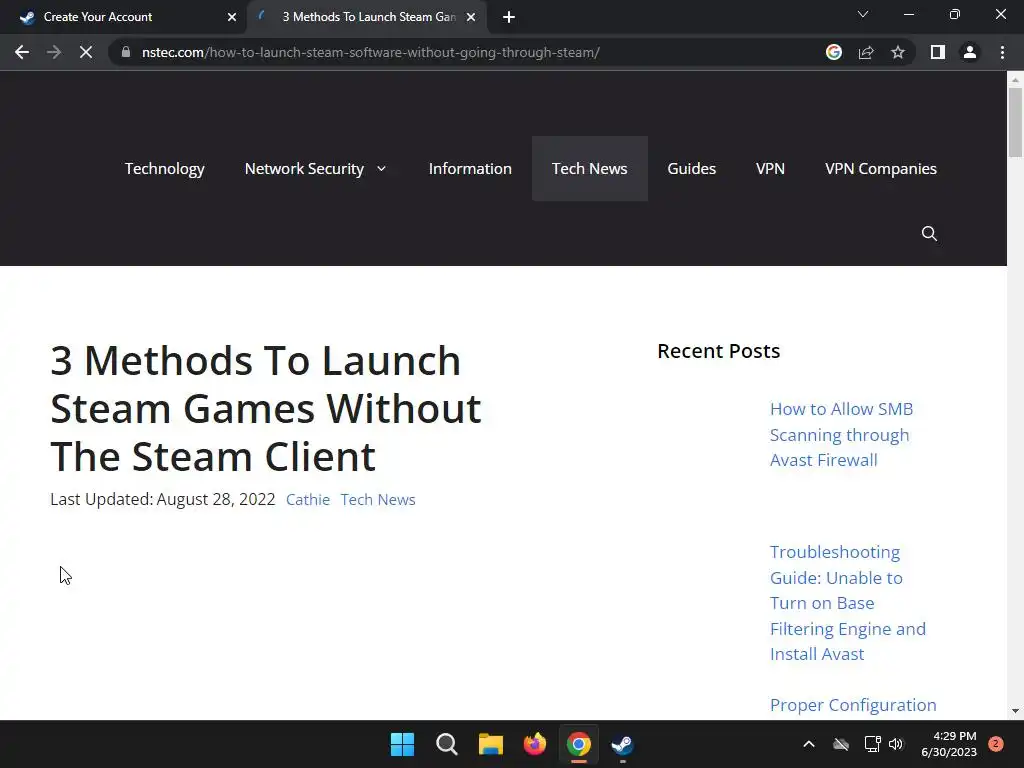The height and width of the screenshot is (768, 1024).
Task: Click the lock site info icon
Action: [126, 52]
